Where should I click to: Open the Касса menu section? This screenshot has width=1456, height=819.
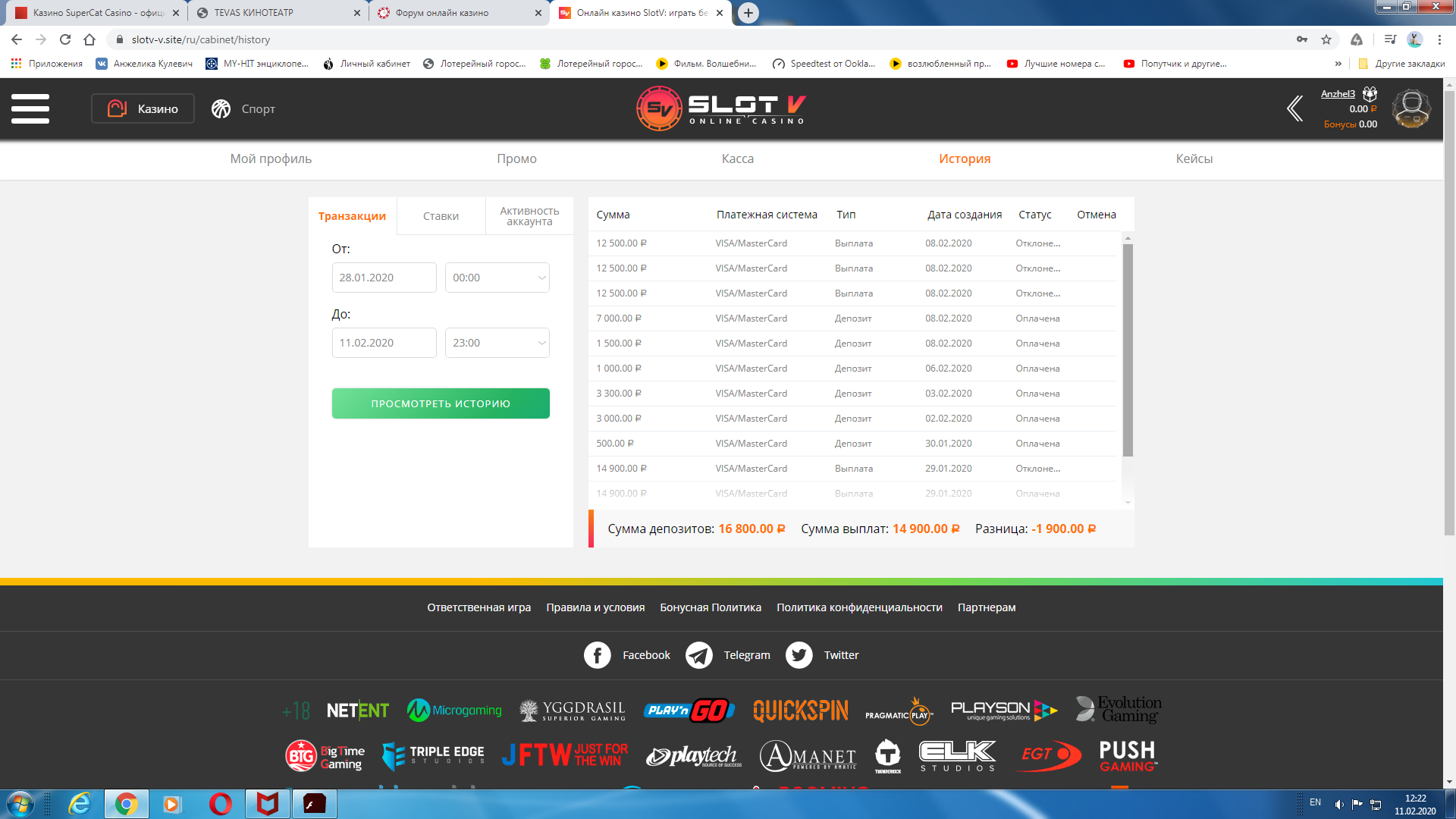737,158
